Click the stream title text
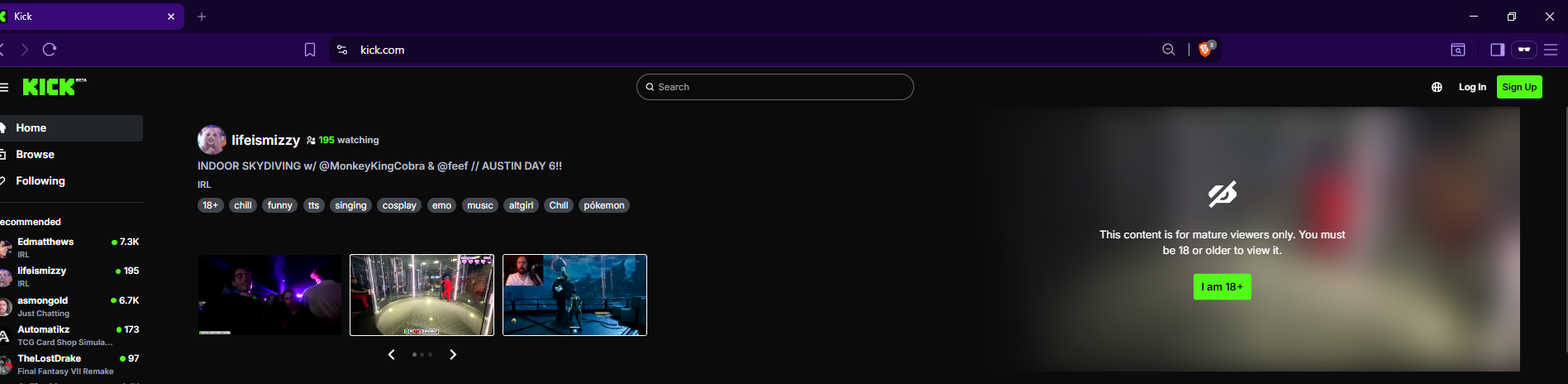The image size is (1568, 384). 379,166
